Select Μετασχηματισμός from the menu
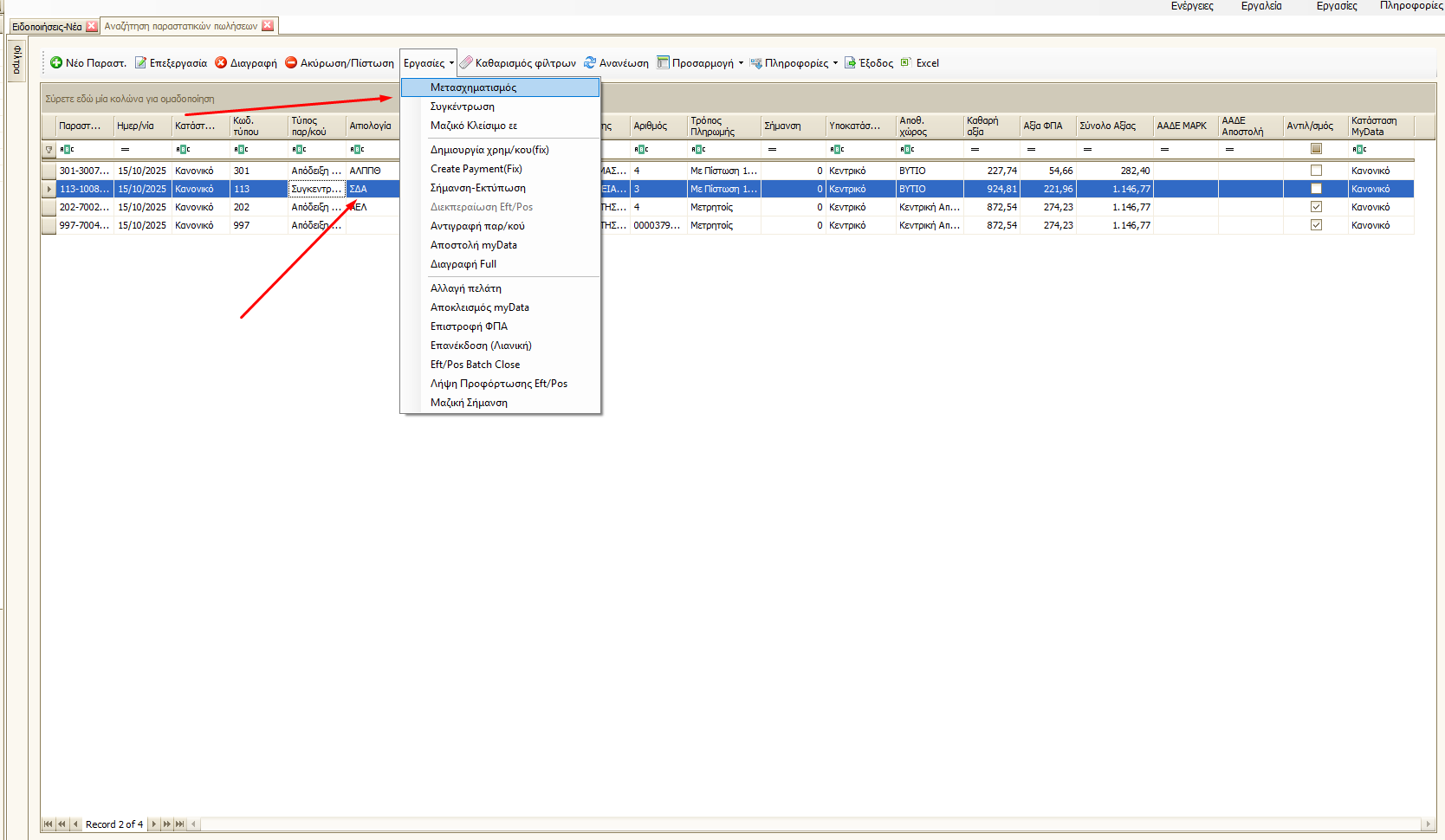Screen dimensions: 1445x840 pos(473,87)
